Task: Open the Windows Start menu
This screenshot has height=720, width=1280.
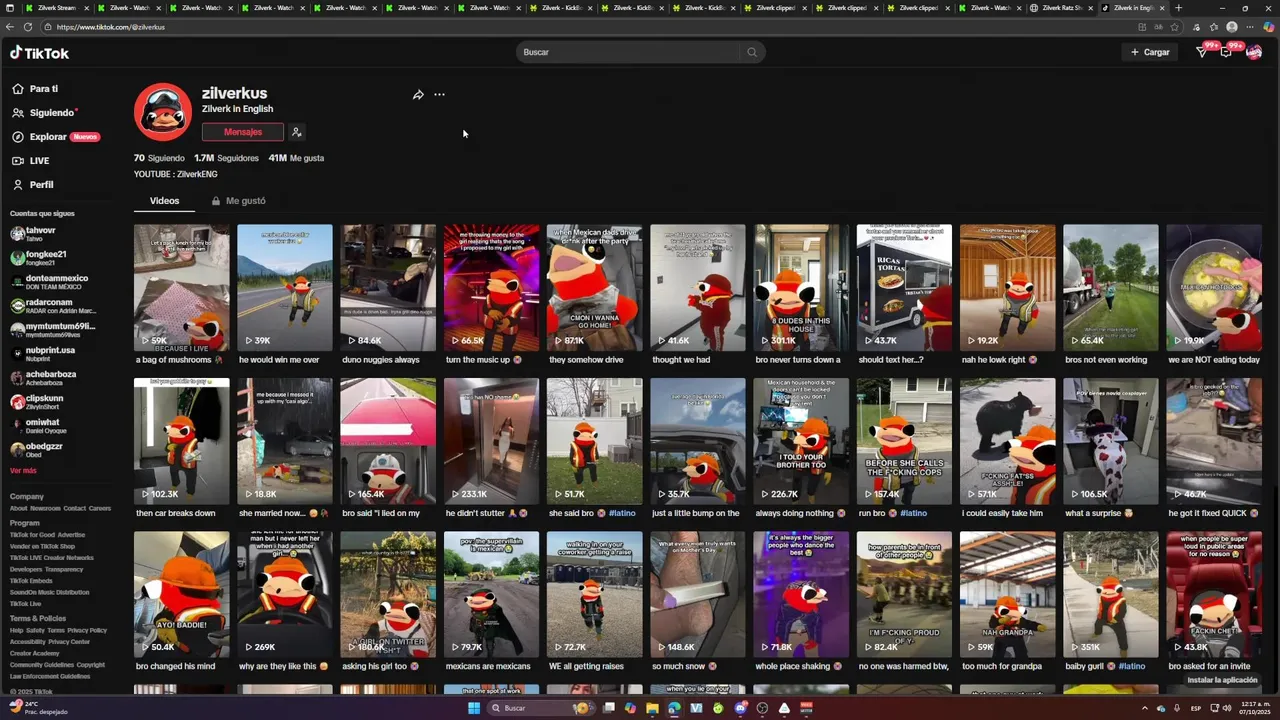Action: coord(474,708)
